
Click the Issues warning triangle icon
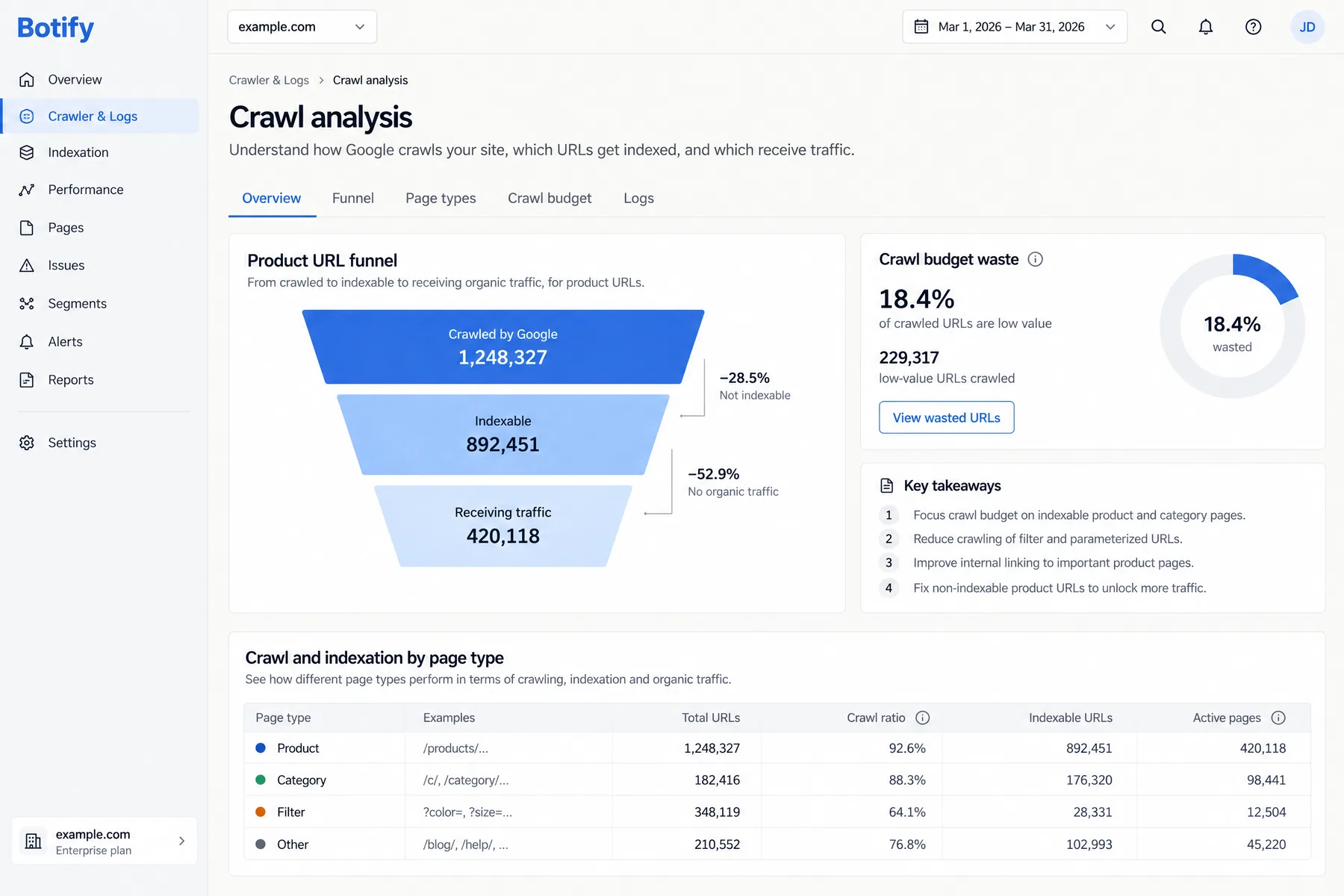27,265
